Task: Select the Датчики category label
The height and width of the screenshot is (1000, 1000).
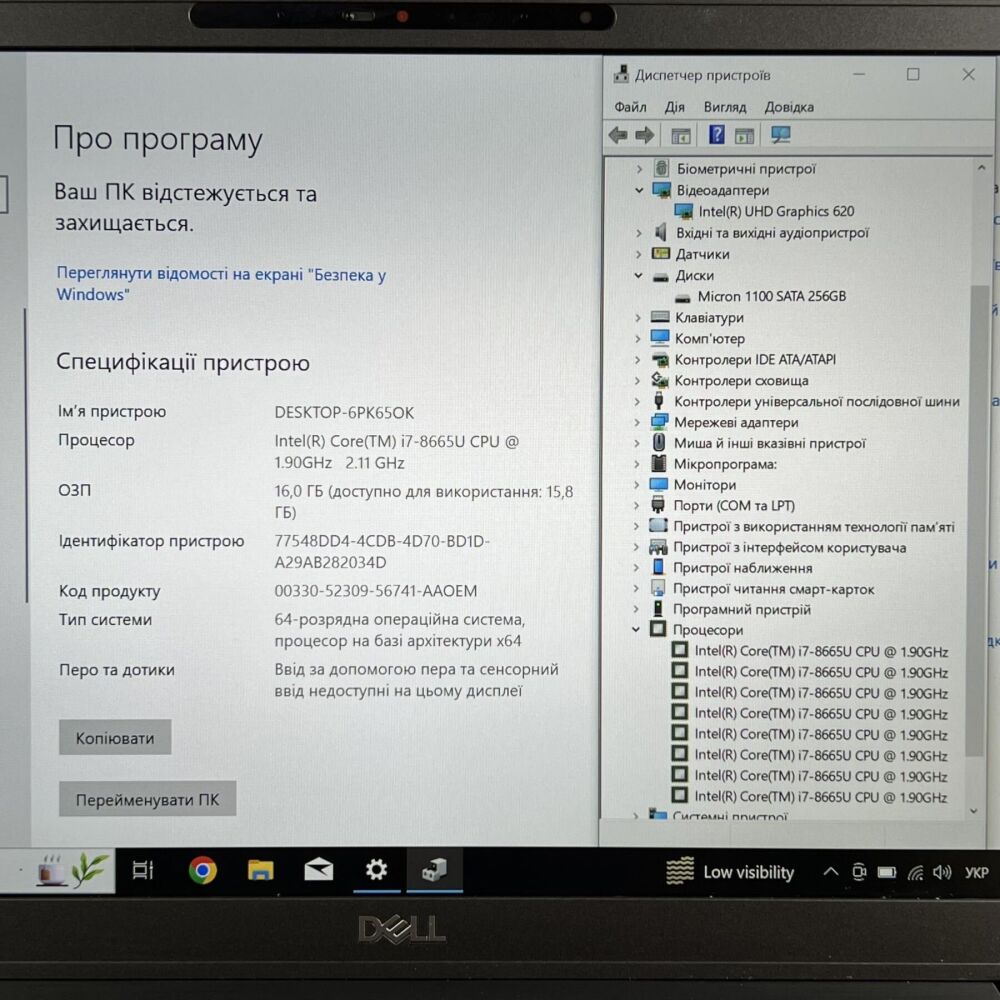Action: click(x=702, y=254)
